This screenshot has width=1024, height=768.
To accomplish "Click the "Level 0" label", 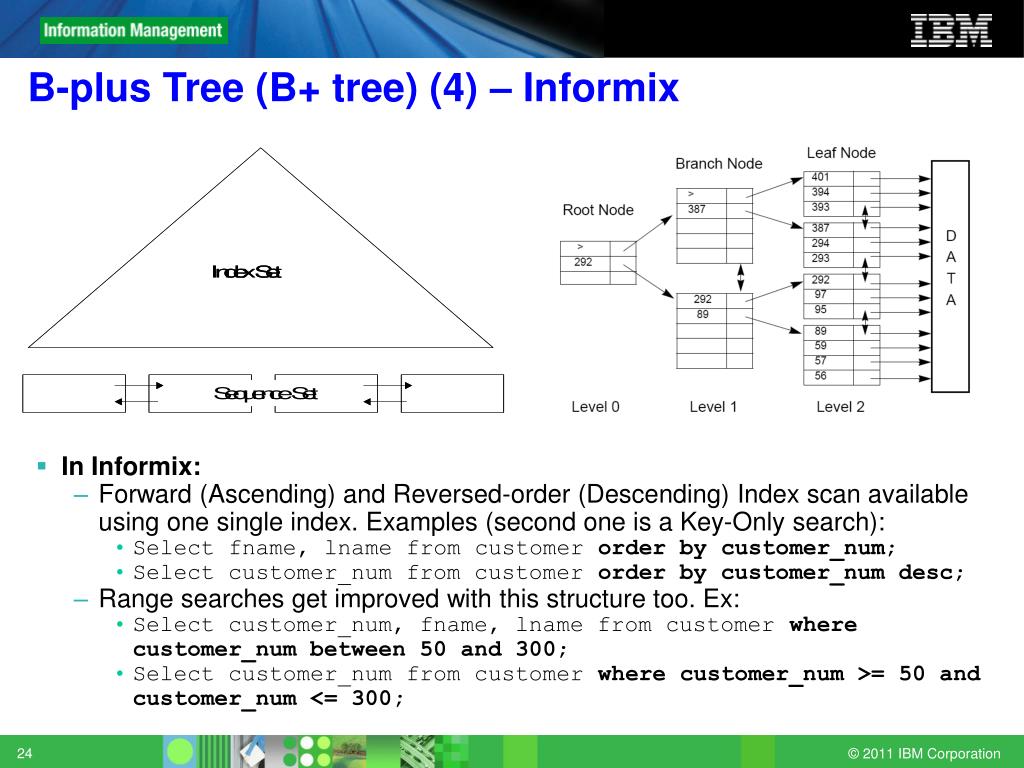I will pos(595,407).
